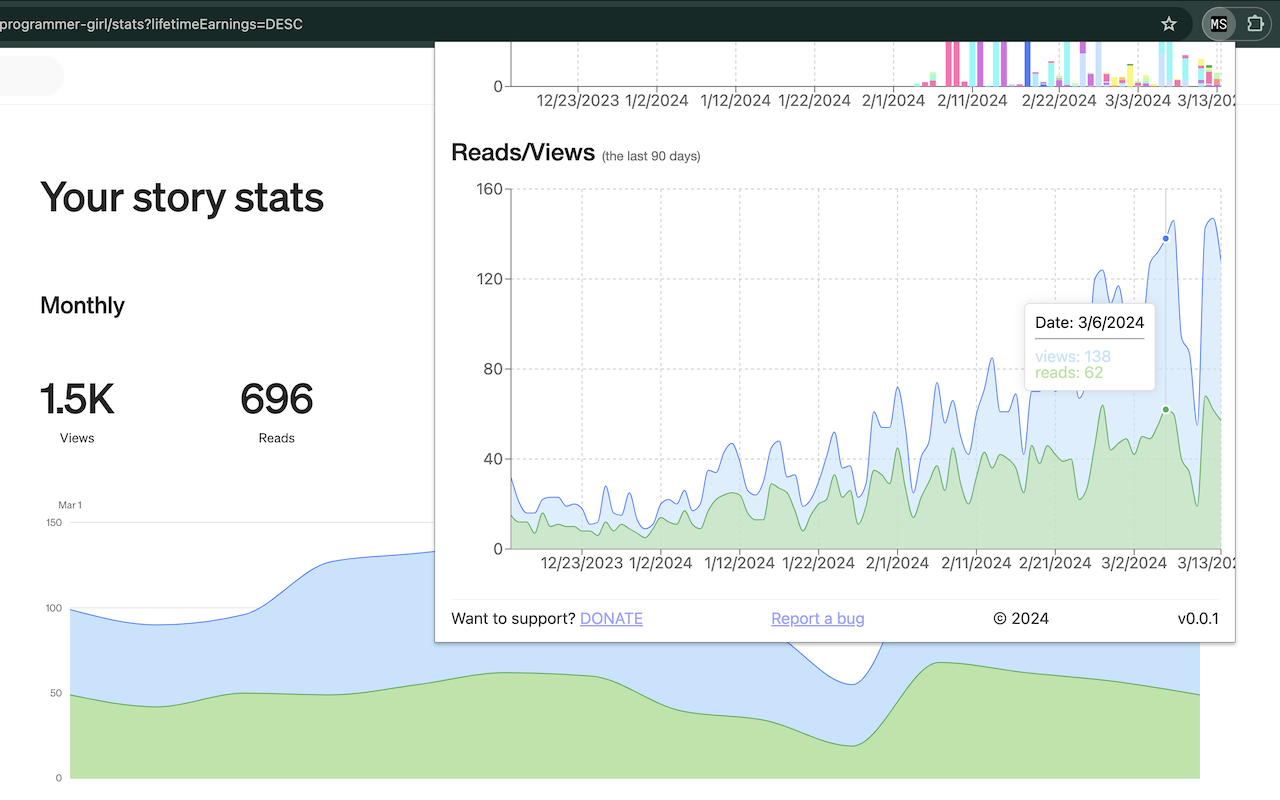Screen dimensions: 1280x800
Task: Hide the date tooltip for 3/6/2024
Action: point(1089,322)
